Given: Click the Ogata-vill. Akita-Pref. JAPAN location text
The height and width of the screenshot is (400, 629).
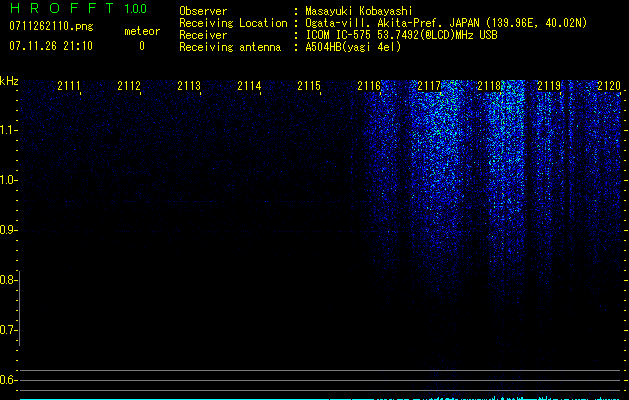Looking at the screenshot, I should (446, 23).
